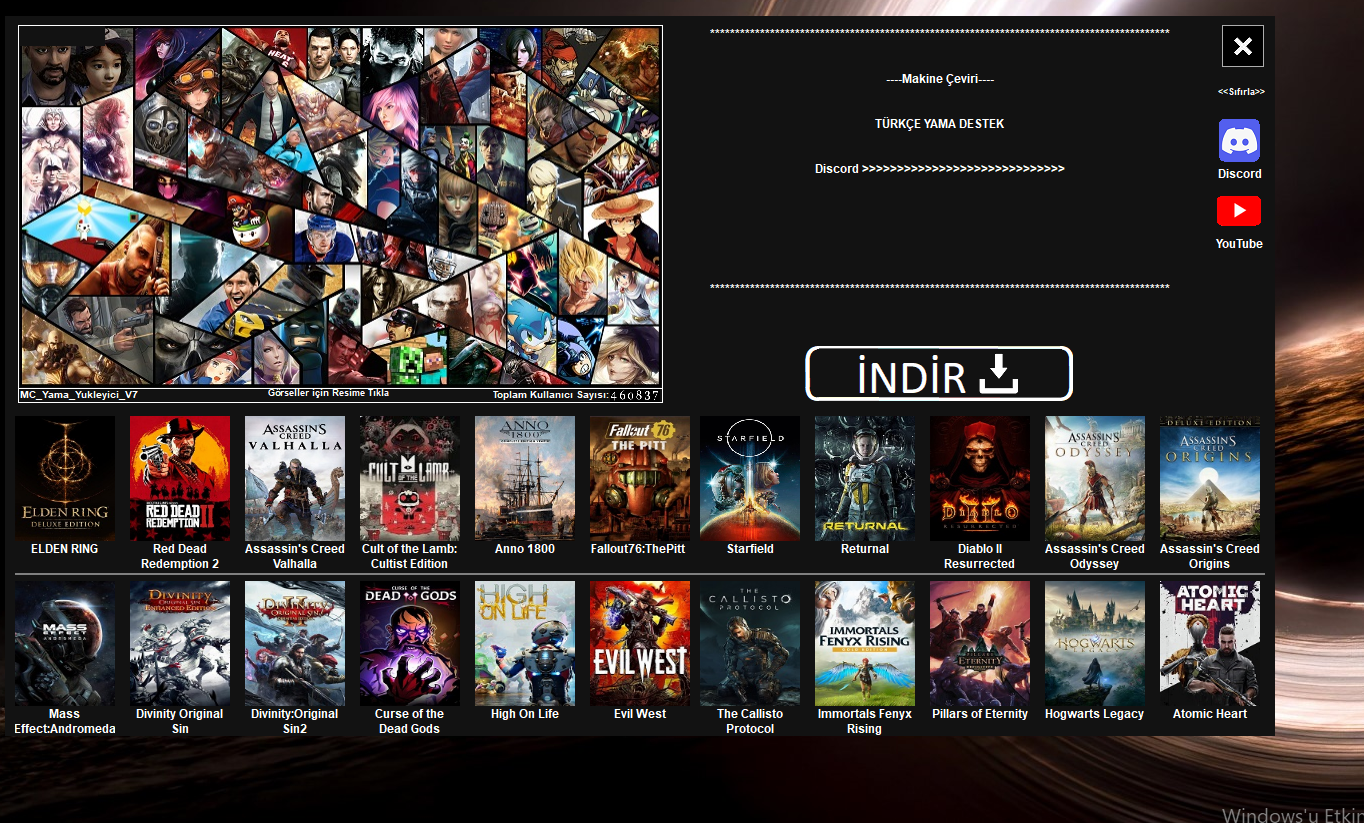Viewport: 1364px width, 823px height.
Task: Click the 'Pillars of Eternity' title text
Action: (980, 714)
